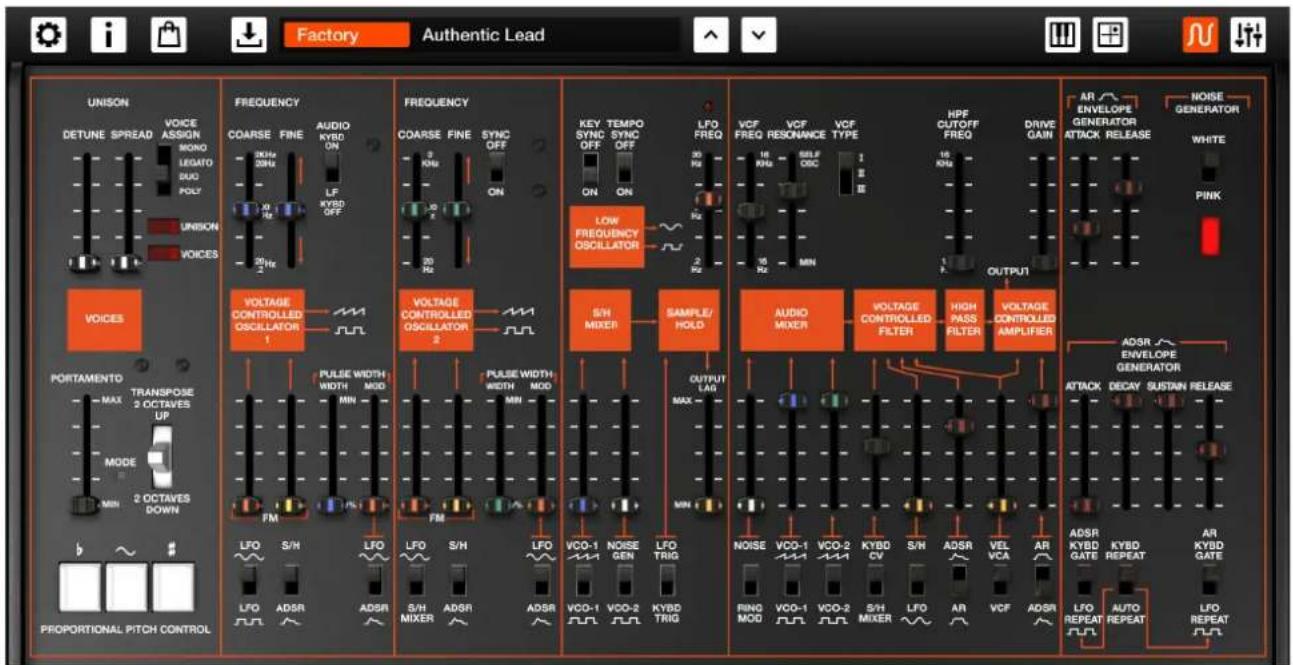1293x665 pixels.
Task: Click the Unison Detune slider handle
Action: pyautogui.click(x=86, y=263)
